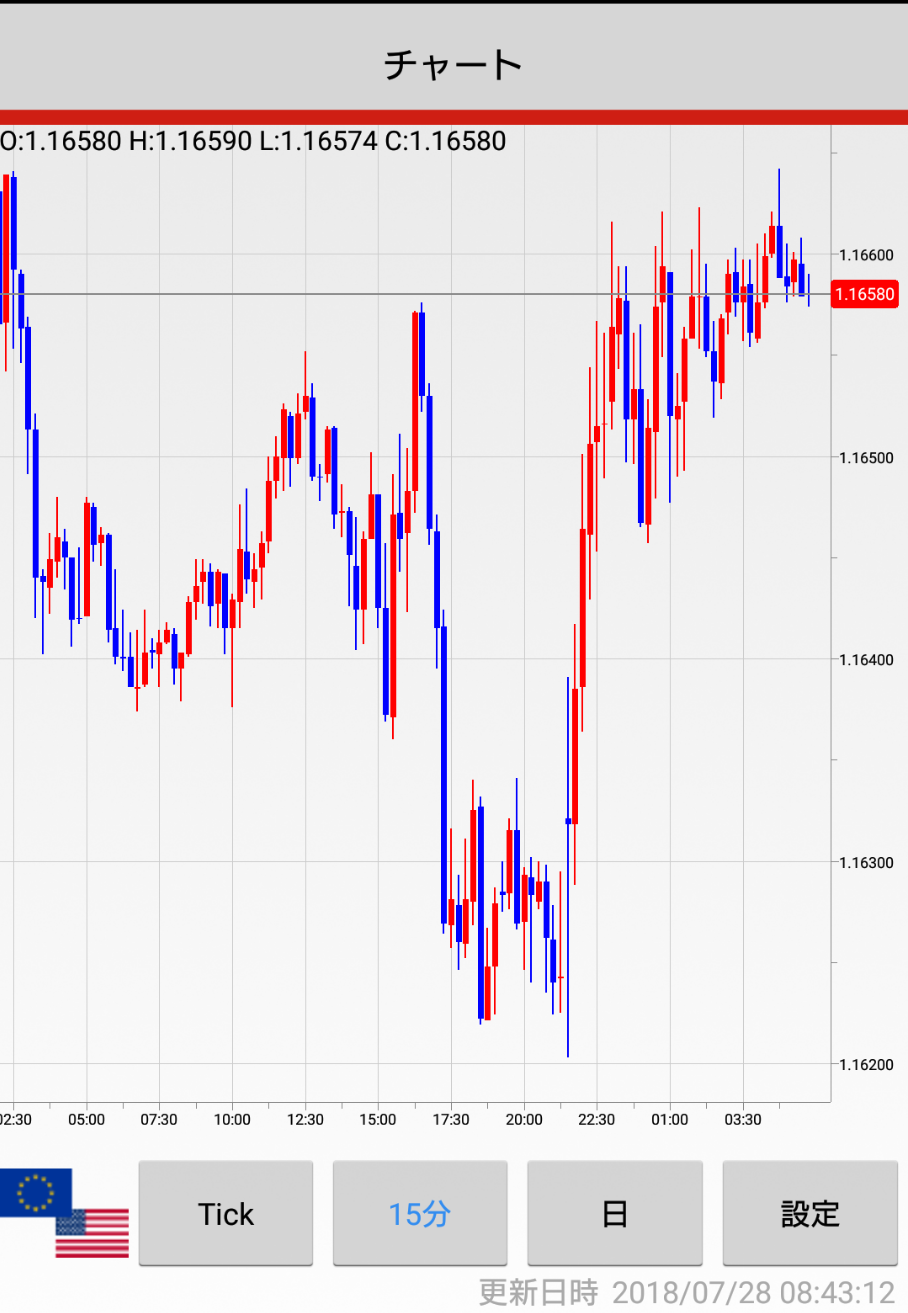
Task: Click the OHLC price readout text
Action: 253,141
